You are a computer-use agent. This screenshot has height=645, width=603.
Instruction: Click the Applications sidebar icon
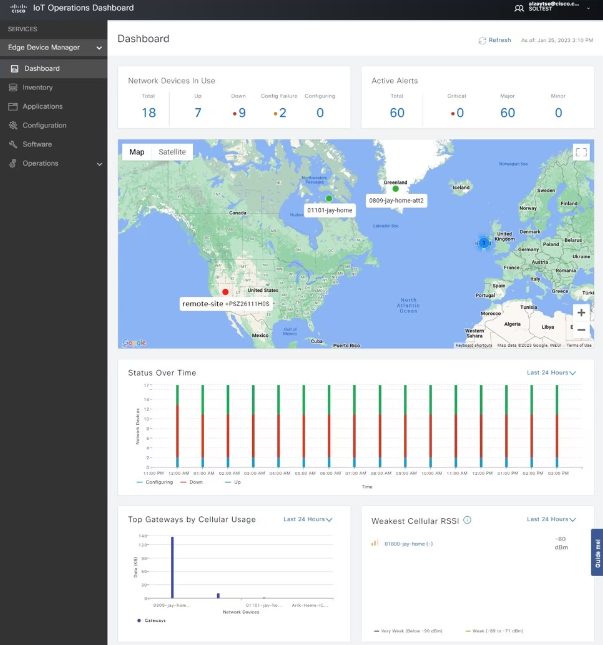(13, 106)
